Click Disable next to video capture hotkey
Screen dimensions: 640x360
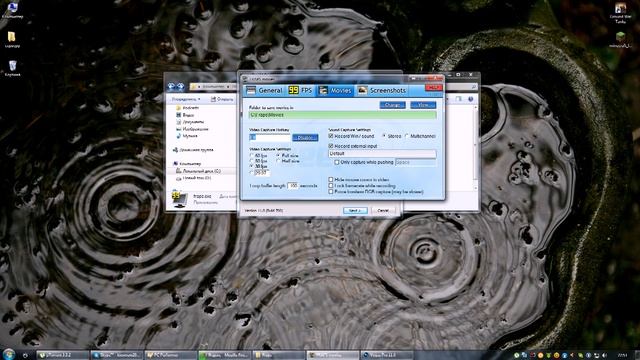tap(305, 138)
